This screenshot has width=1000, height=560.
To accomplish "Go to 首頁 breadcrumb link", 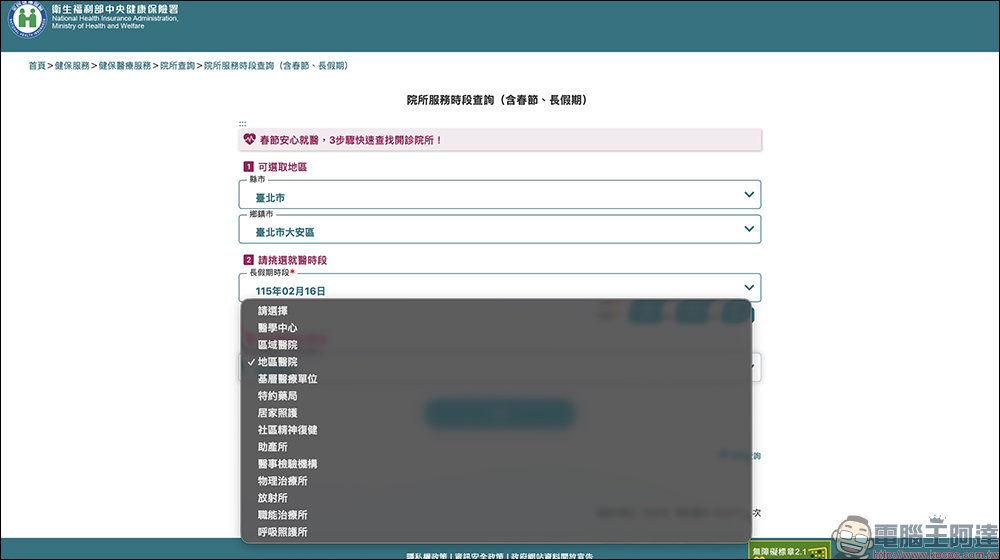I will (x=37, y=66).
